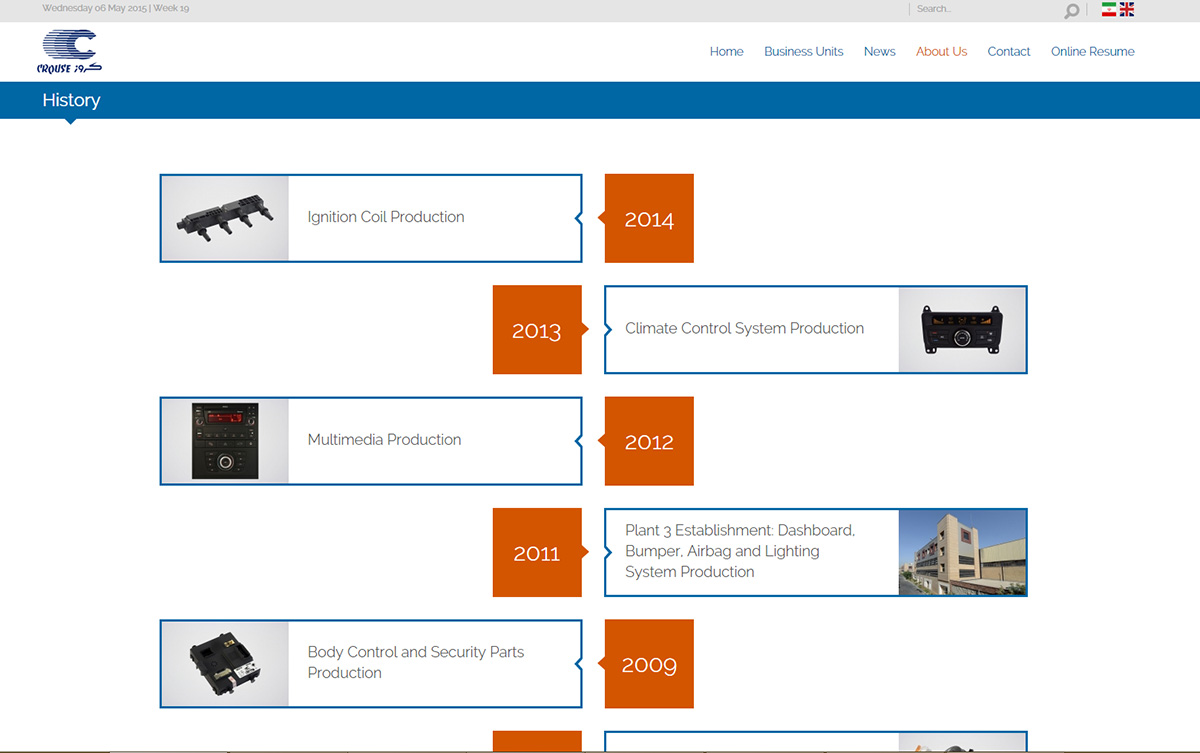The image size is (1200, 753).
Task: Click the Plant 3 Establishment description
Action: (740, 551)
